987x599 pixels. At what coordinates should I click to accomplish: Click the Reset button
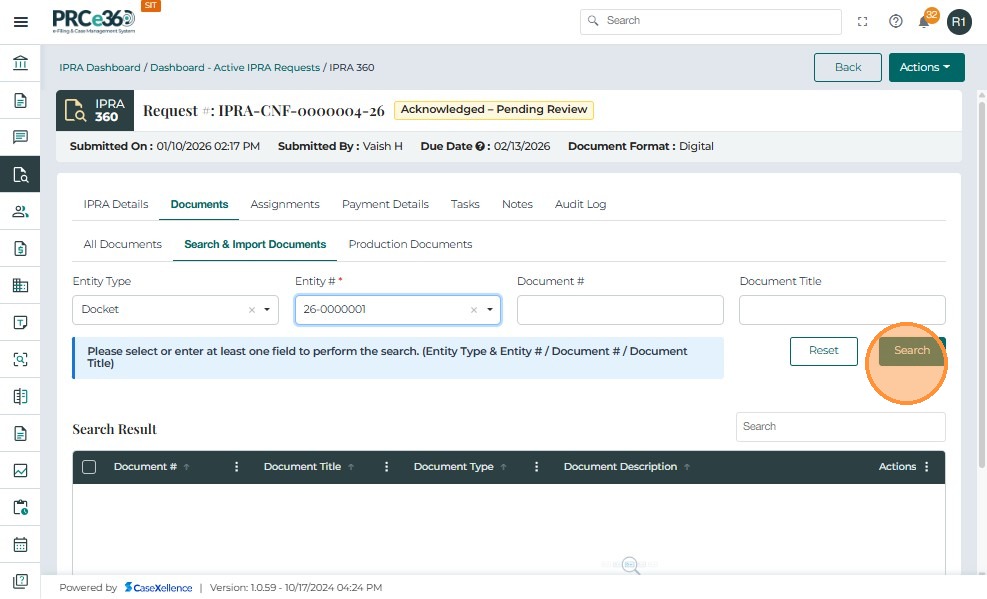click(823, 350)
